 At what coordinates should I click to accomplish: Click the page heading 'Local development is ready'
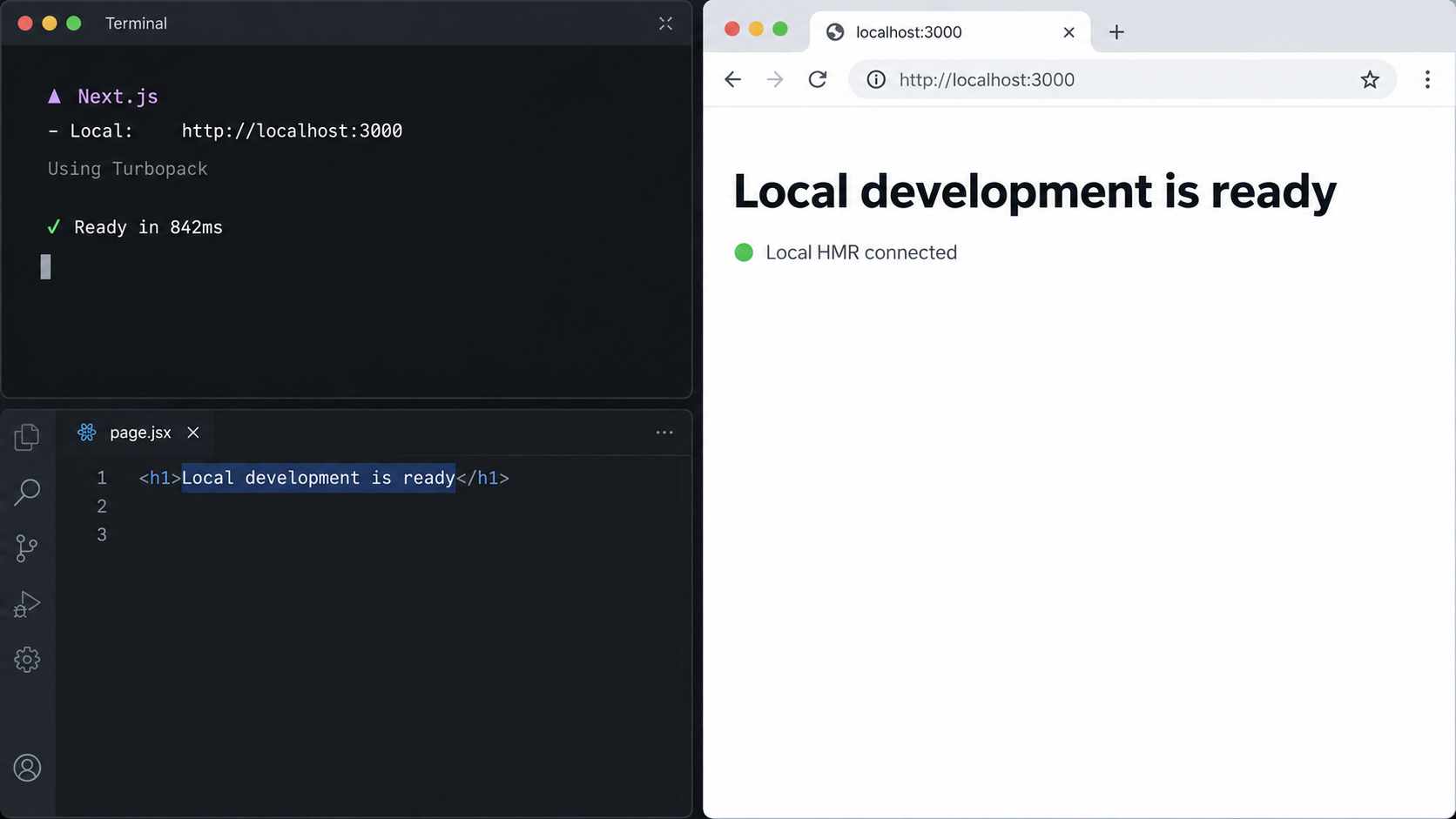[1035, 191]
